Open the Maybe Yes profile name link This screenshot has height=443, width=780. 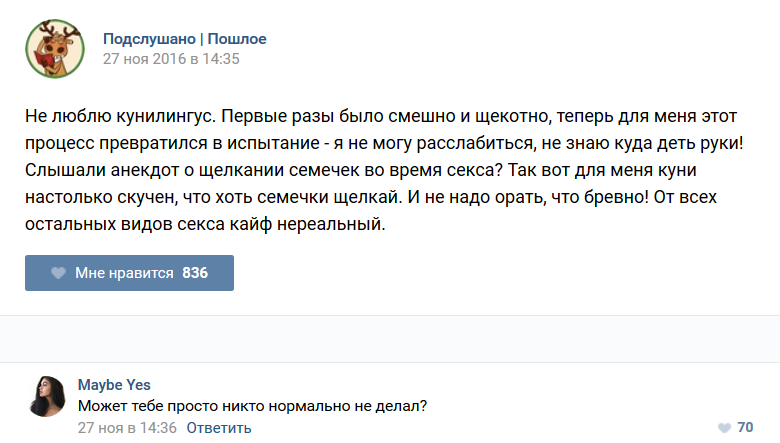tap(114, 385)
